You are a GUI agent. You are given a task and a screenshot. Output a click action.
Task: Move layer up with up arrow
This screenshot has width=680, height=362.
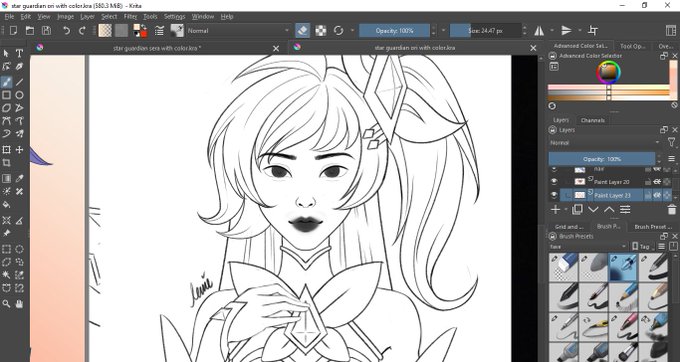[609, 210]
